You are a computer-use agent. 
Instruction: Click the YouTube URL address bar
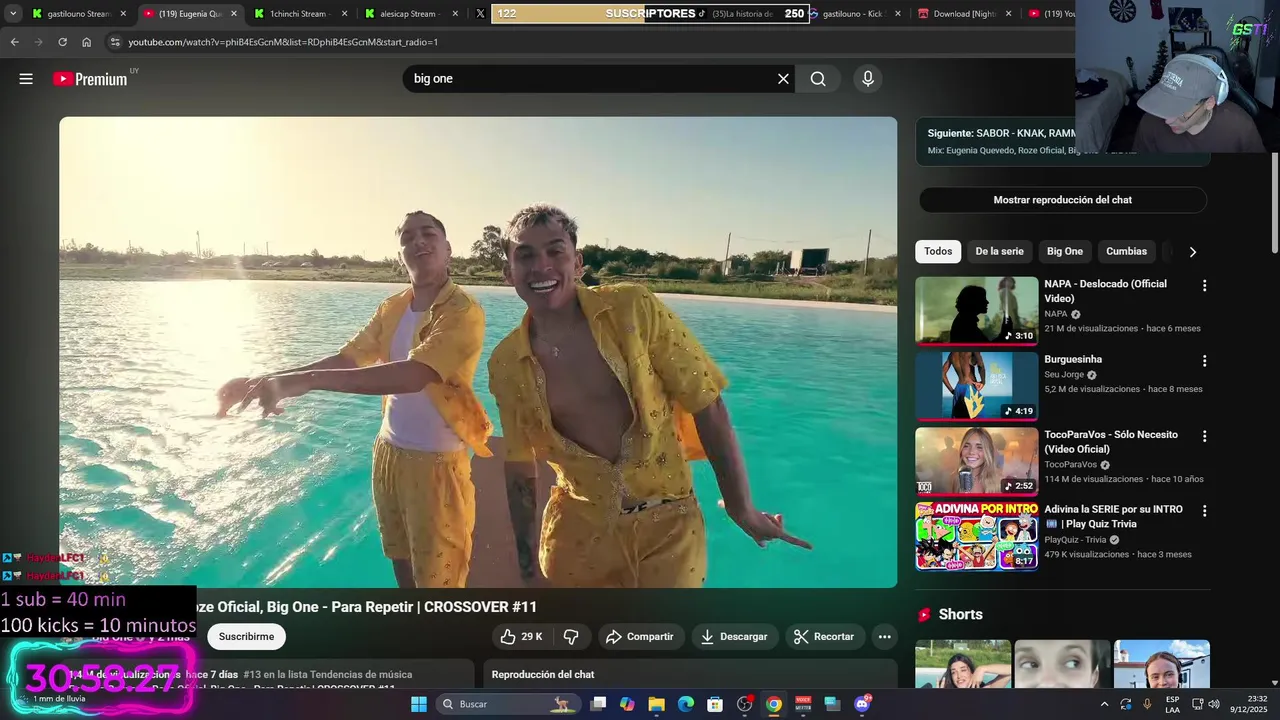(x=590, y=42)
